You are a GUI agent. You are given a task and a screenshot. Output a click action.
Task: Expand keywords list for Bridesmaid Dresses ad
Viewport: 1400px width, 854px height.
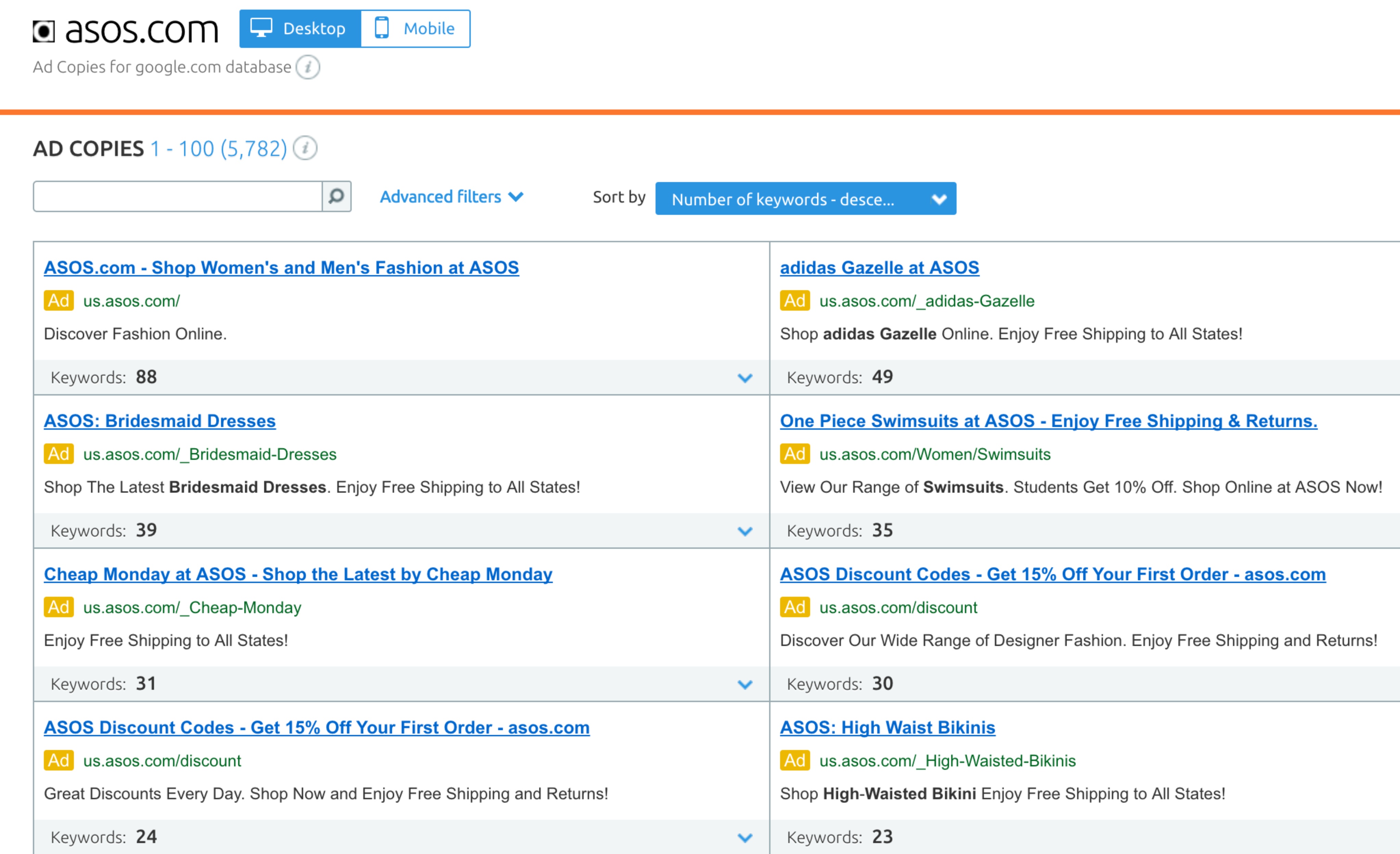[745, 531]
